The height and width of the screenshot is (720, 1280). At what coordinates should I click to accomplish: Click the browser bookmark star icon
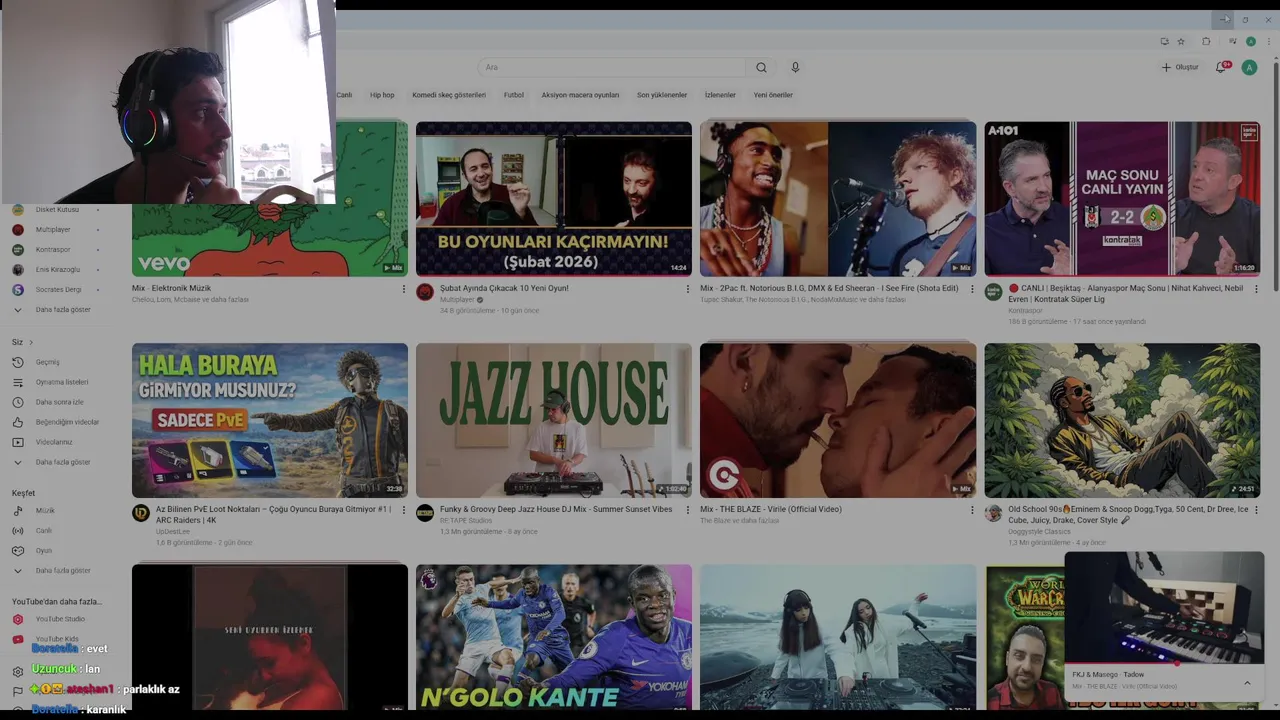pos(1181,41)
